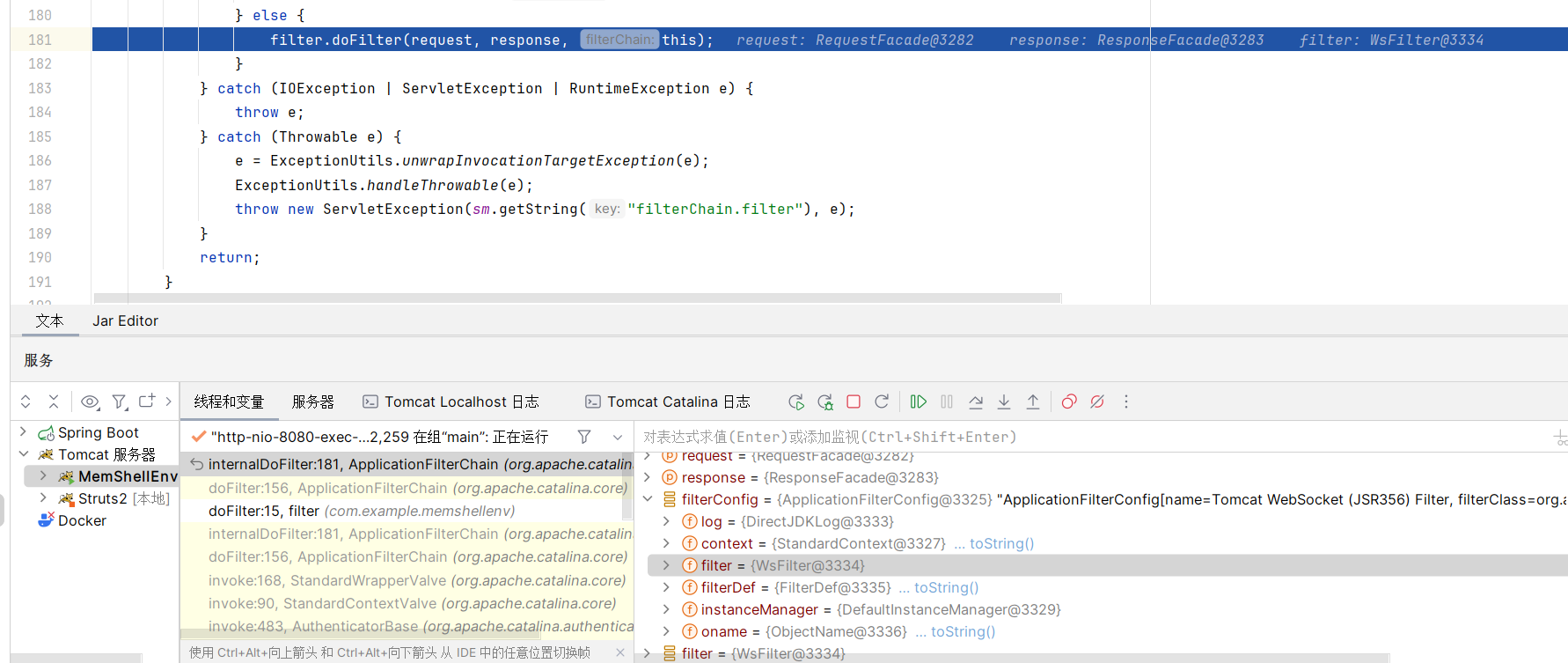This screenshot has width=1568, height=663.
Task: Expand the instanceManager field node
Action: point(667,609)
